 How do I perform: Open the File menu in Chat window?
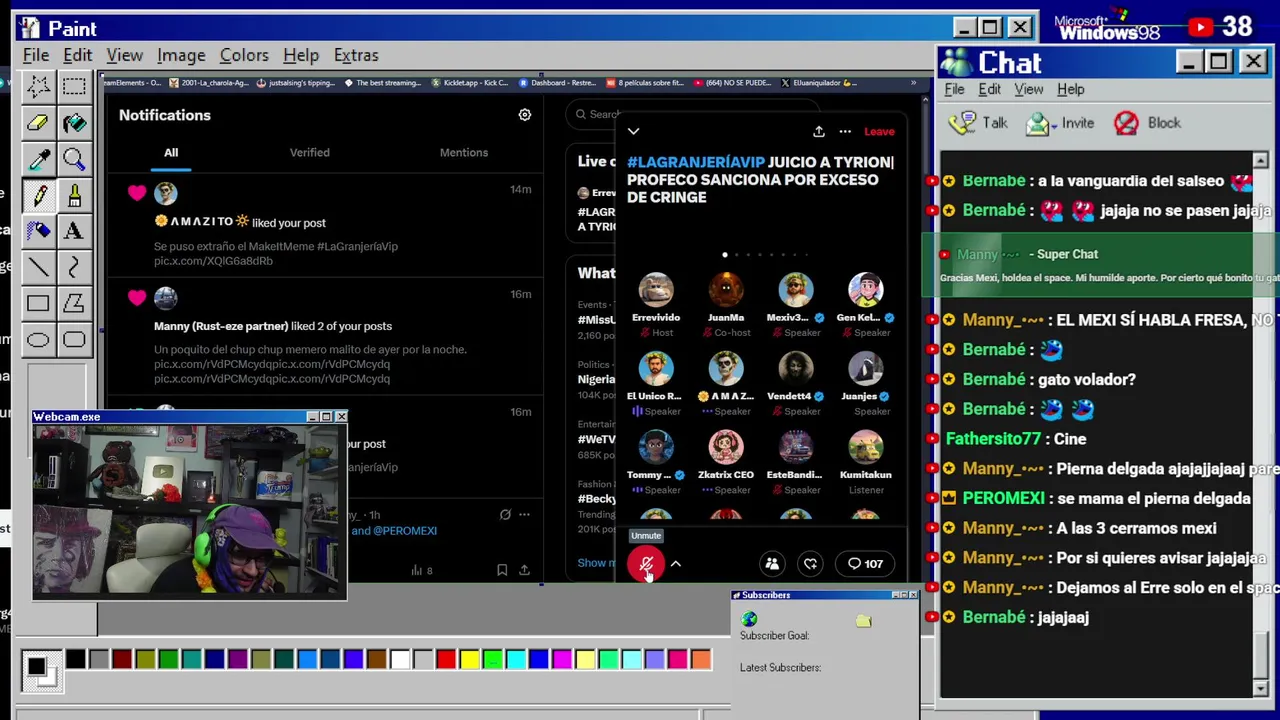pyautogui.click(x=954, y=89)
